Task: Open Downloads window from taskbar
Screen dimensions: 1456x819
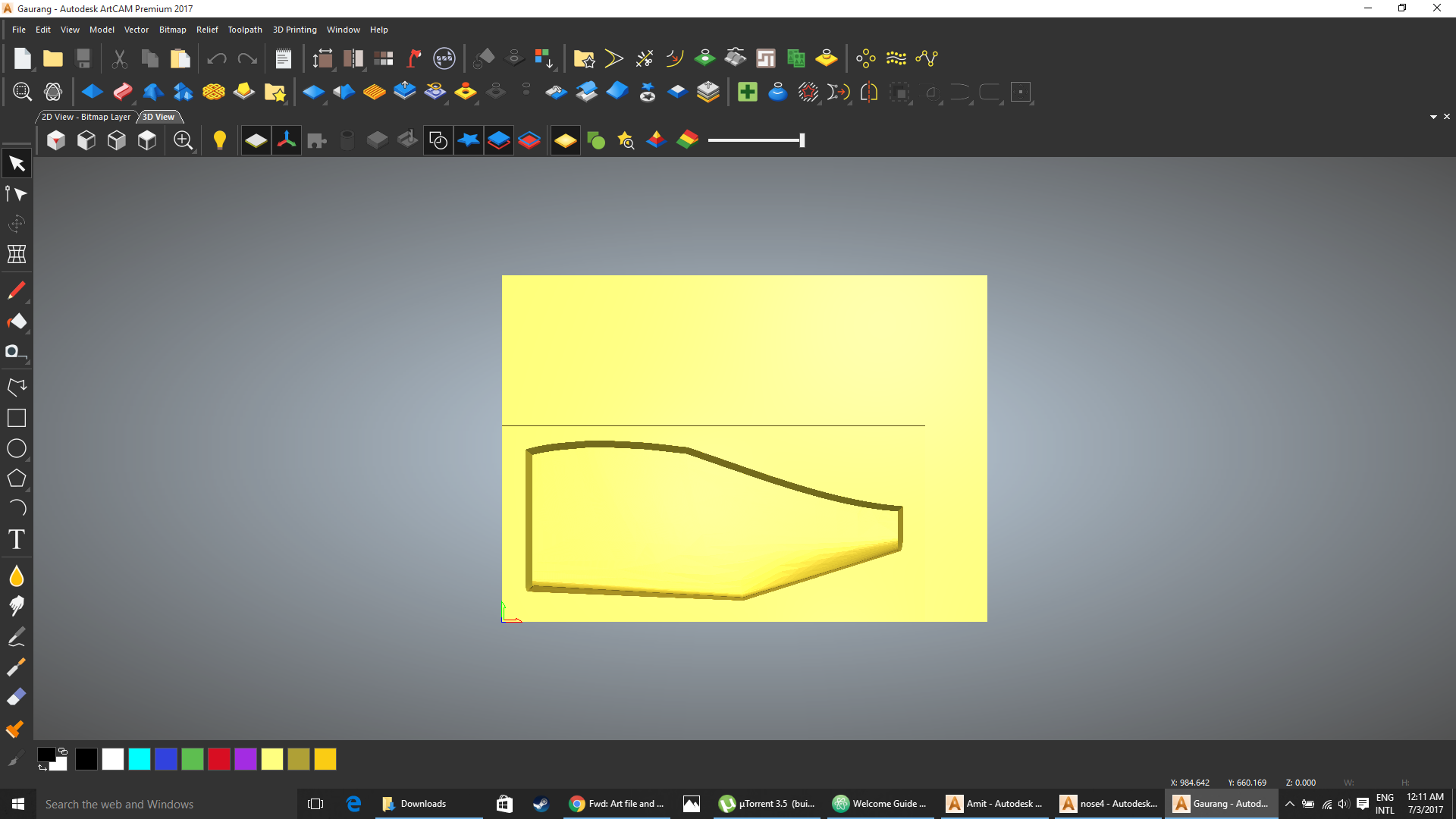Action: coord(428,804)
